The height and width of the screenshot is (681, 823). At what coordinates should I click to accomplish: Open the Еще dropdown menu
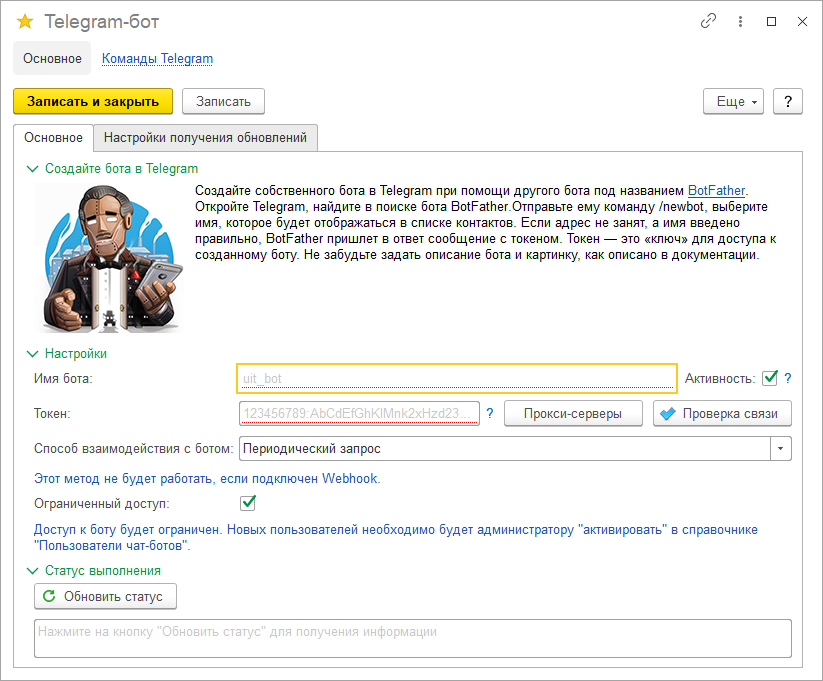coord(733,101)
